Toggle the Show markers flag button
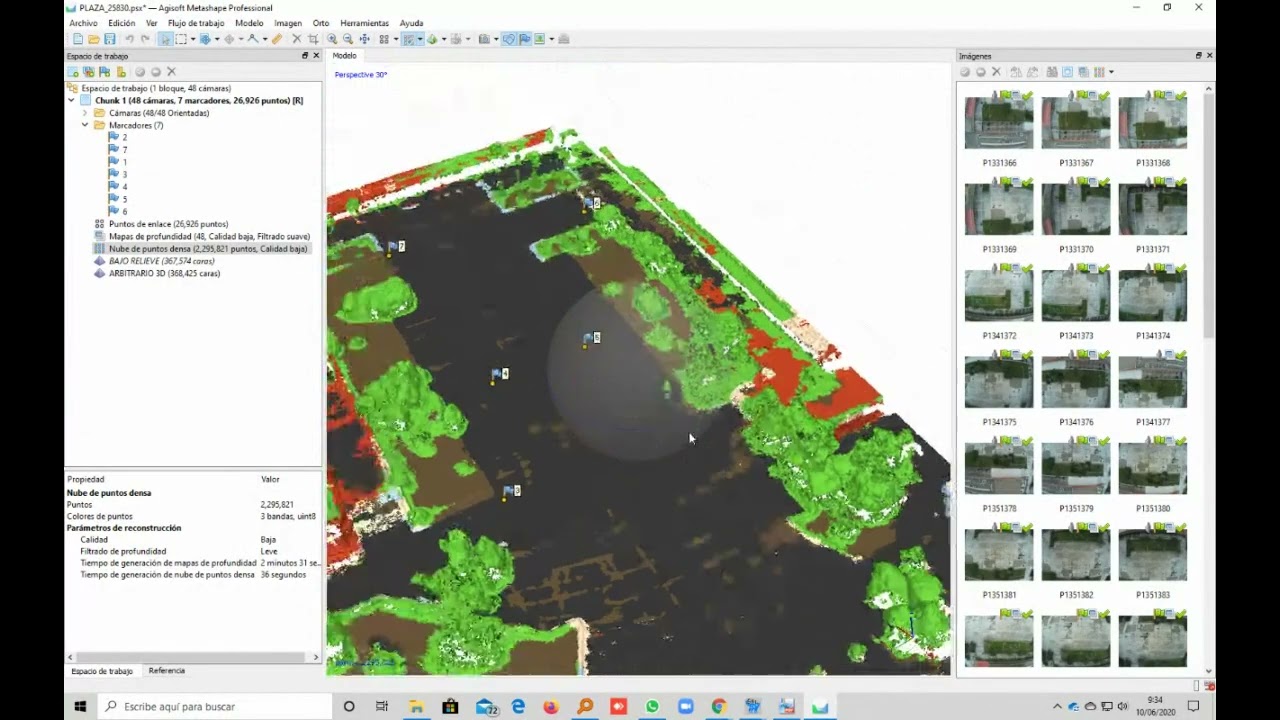The height and width of the screenshot is (720, 1280). pyautogui.click(x=524, y=39)
